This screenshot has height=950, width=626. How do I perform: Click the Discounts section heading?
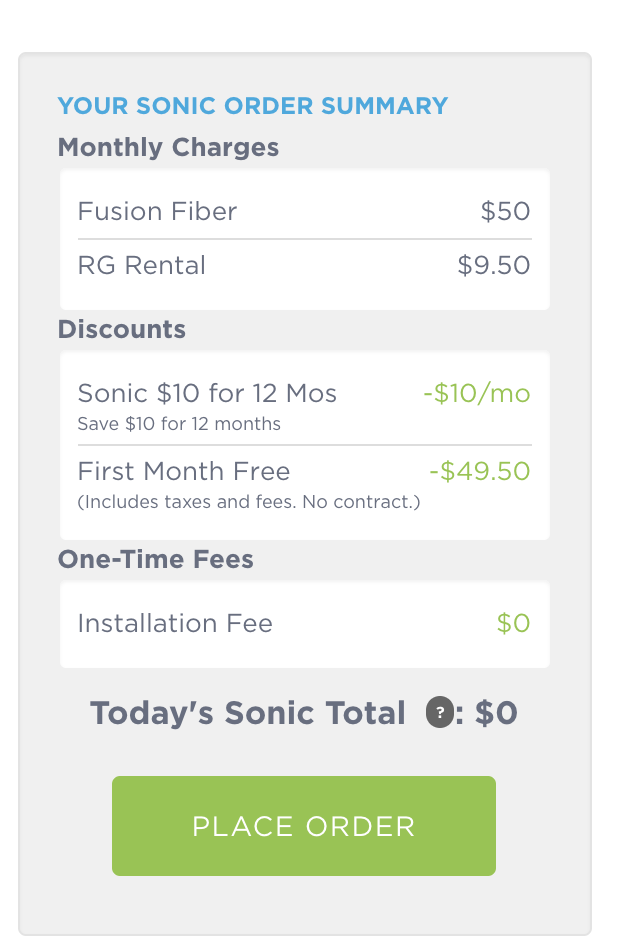point(122,330)
